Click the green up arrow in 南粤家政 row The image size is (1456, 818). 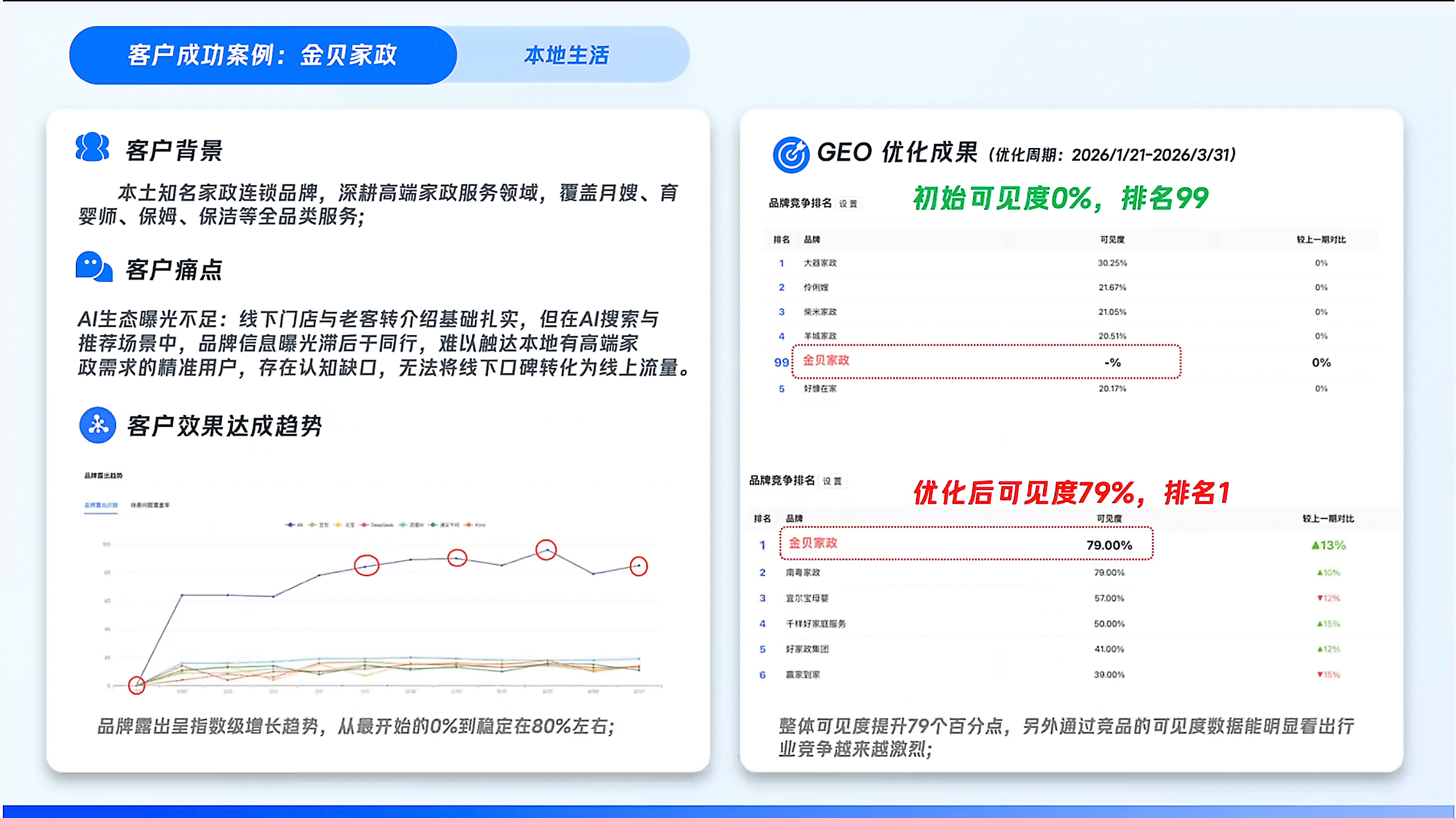1319,573
